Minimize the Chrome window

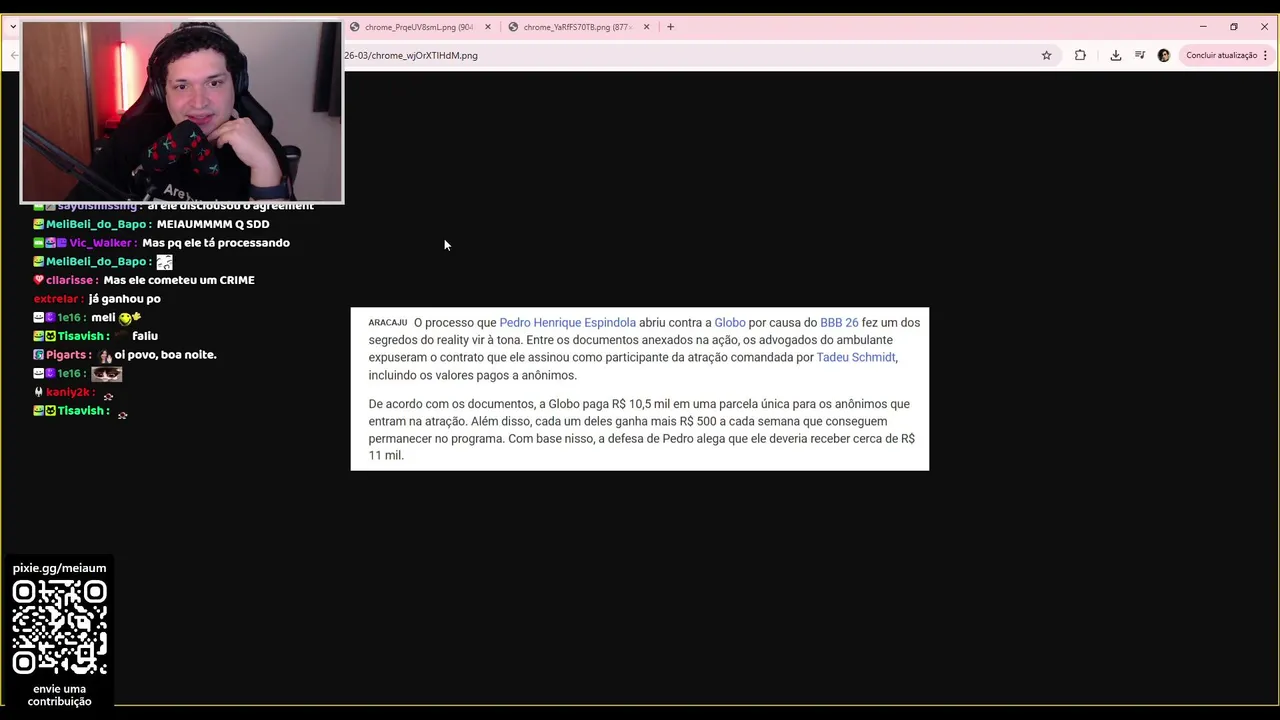(1203, 27)
